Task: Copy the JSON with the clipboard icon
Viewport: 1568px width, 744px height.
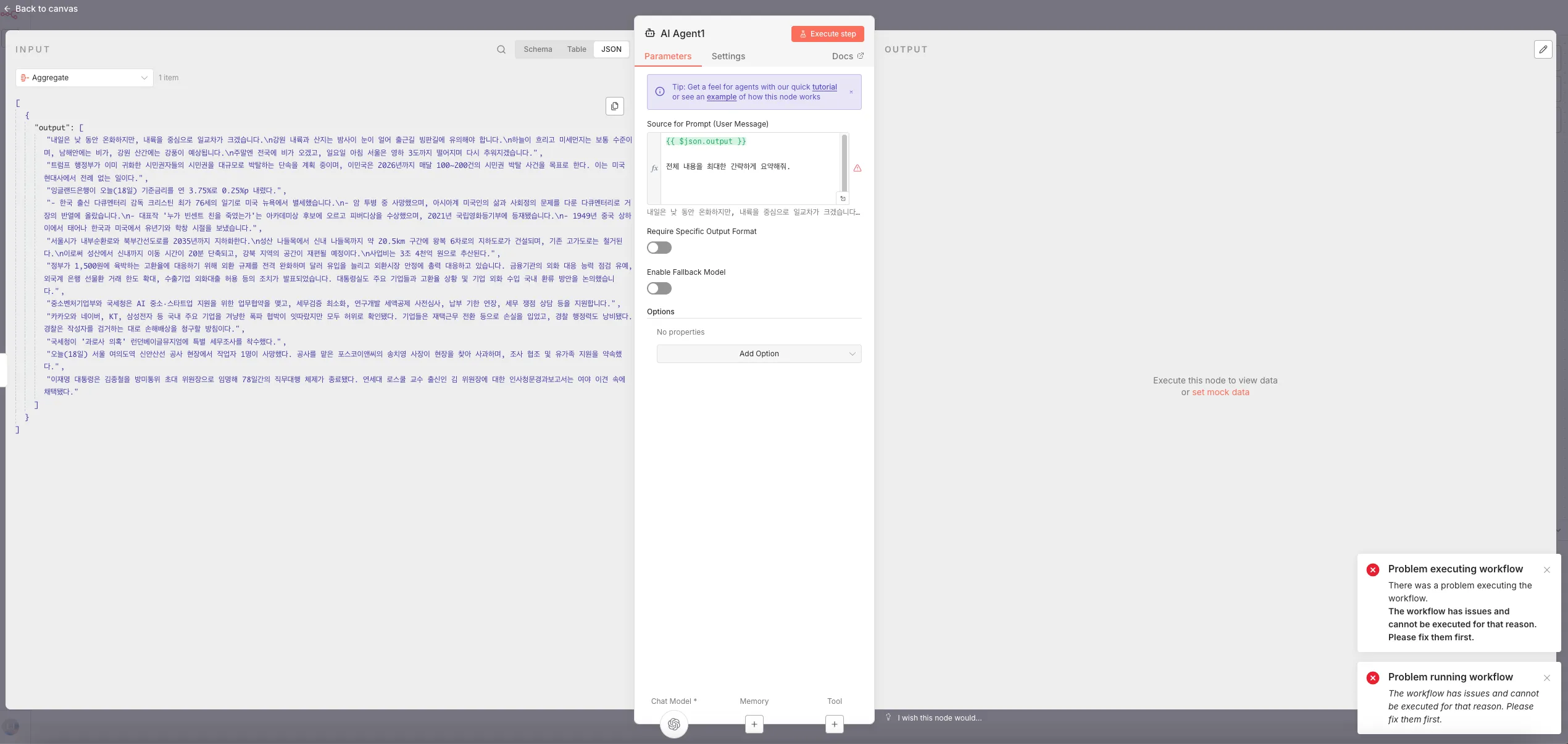Action: (x=614, y=106)
